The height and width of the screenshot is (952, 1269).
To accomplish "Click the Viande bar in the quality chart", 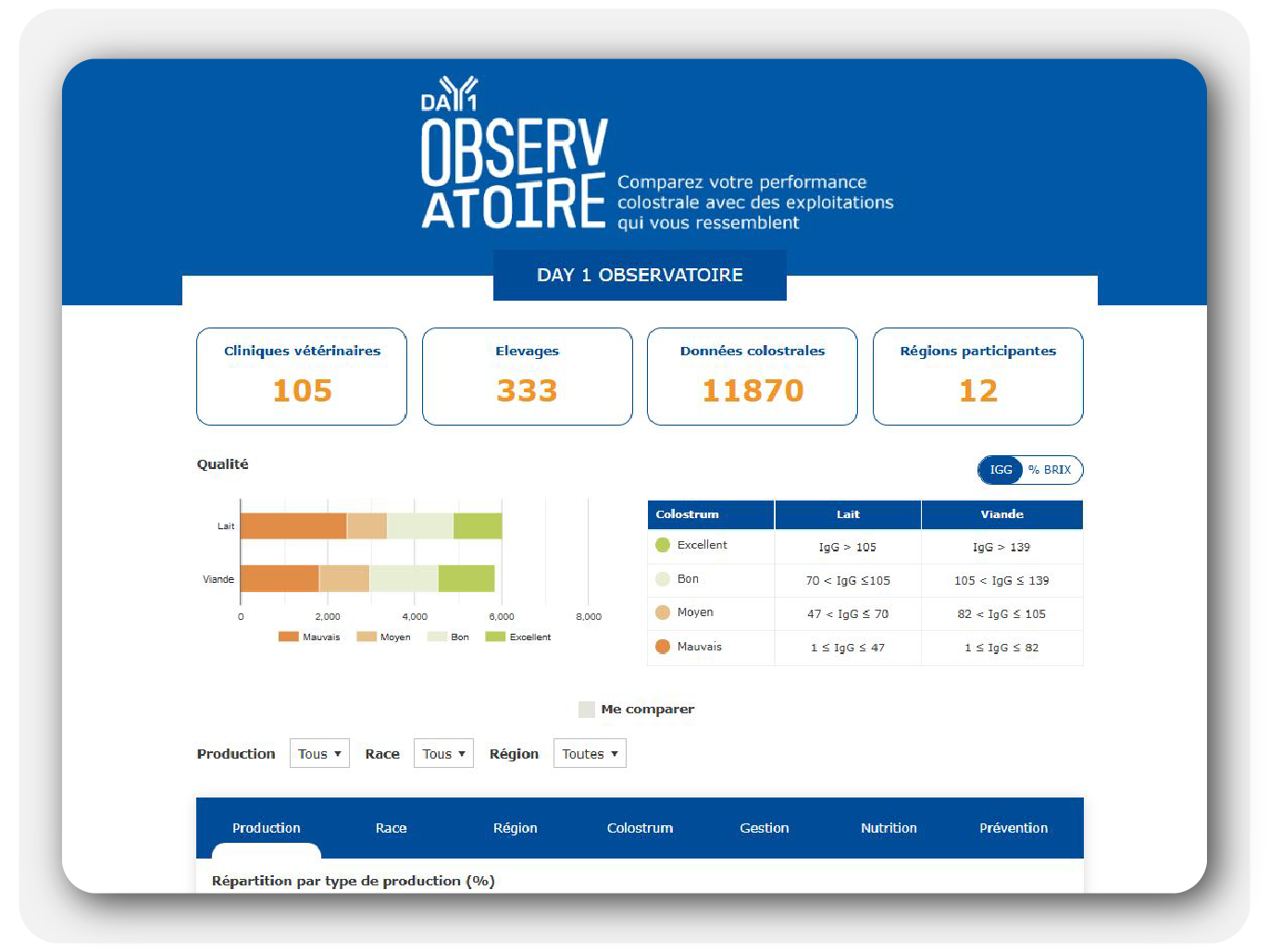I will point(370,577).
